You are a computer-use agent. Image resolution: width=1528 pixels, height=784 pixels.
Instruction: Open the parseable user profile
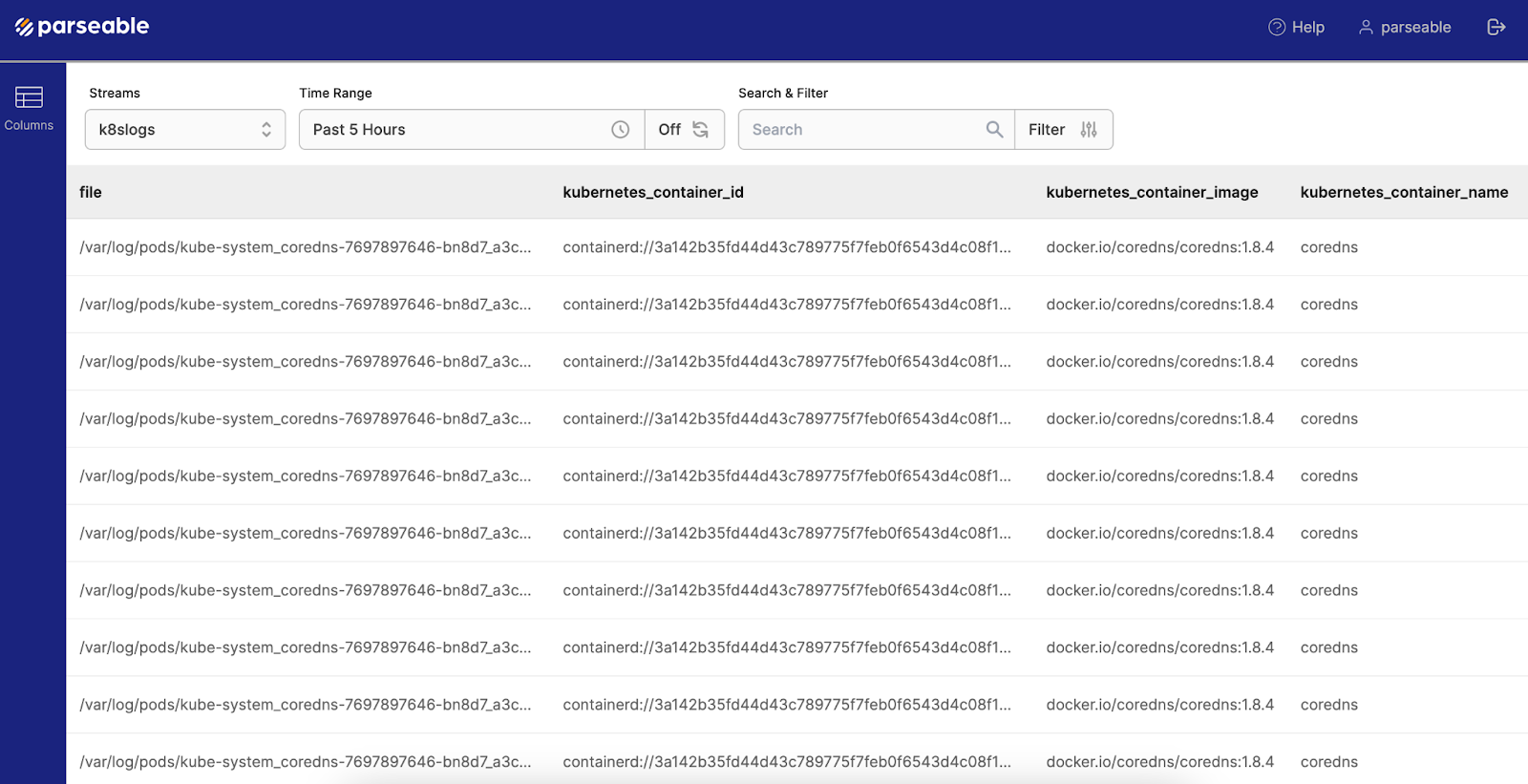tap(1405, 28)
